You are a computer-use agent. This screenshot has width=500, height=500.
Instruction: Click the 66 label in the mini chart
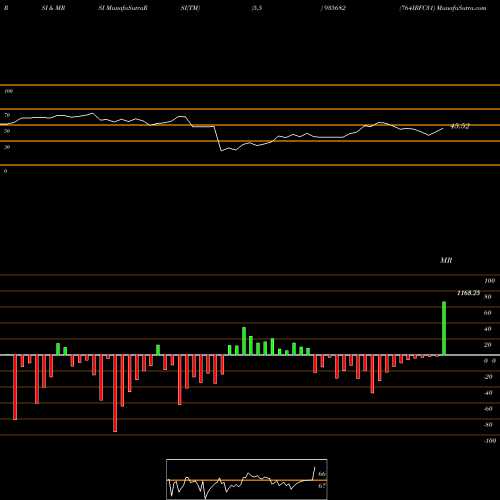point(322,474)
